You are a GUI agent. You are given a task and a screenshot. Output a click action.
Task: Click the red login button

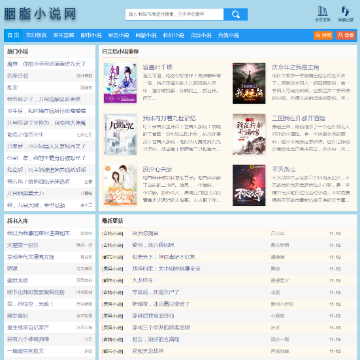346,35
